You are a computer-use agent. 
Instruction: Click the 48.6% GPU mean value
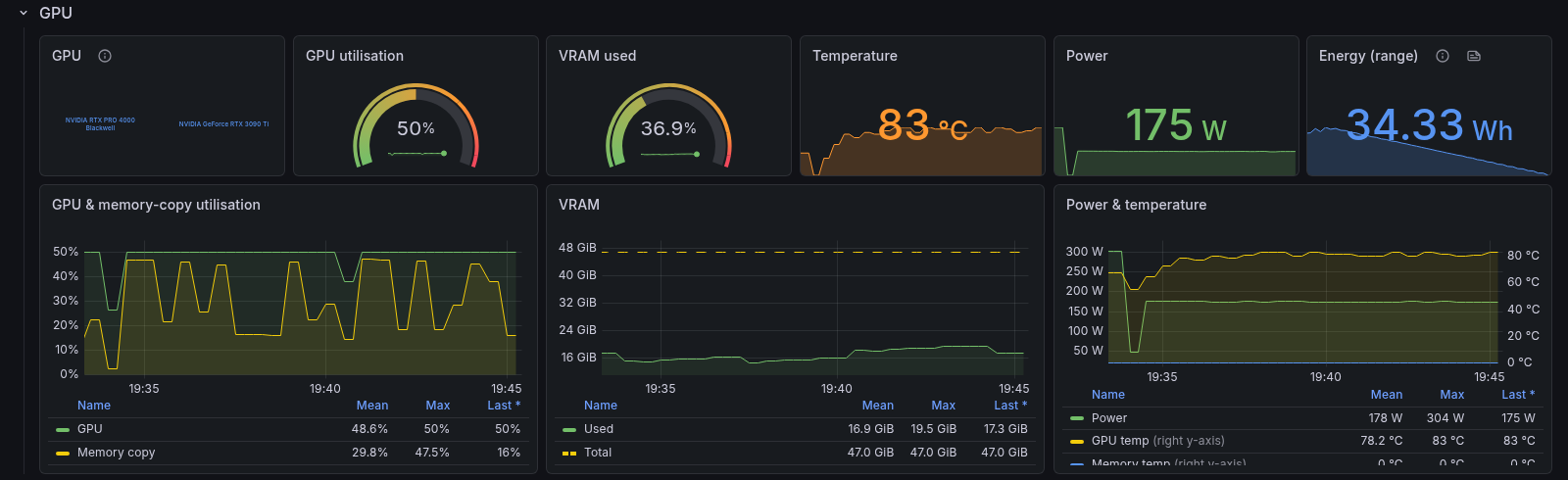[369, 429]
